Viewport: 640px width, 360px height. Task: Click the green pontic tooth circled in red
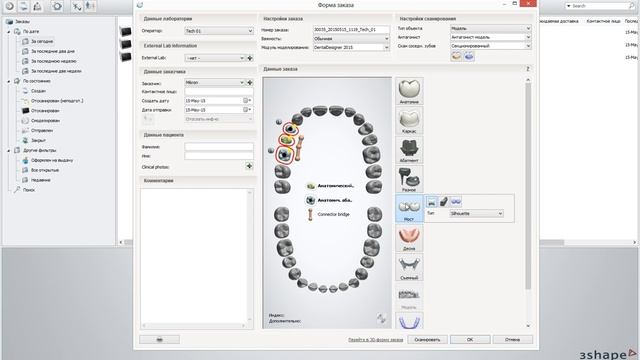click(287, 140)
